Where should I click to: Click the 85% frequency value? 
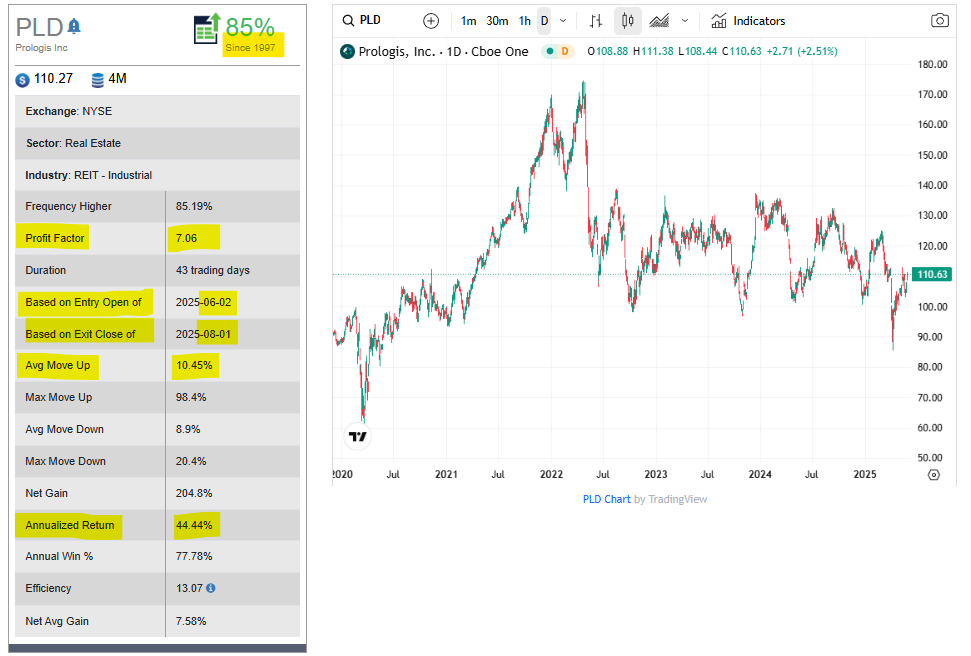[250, 27]
